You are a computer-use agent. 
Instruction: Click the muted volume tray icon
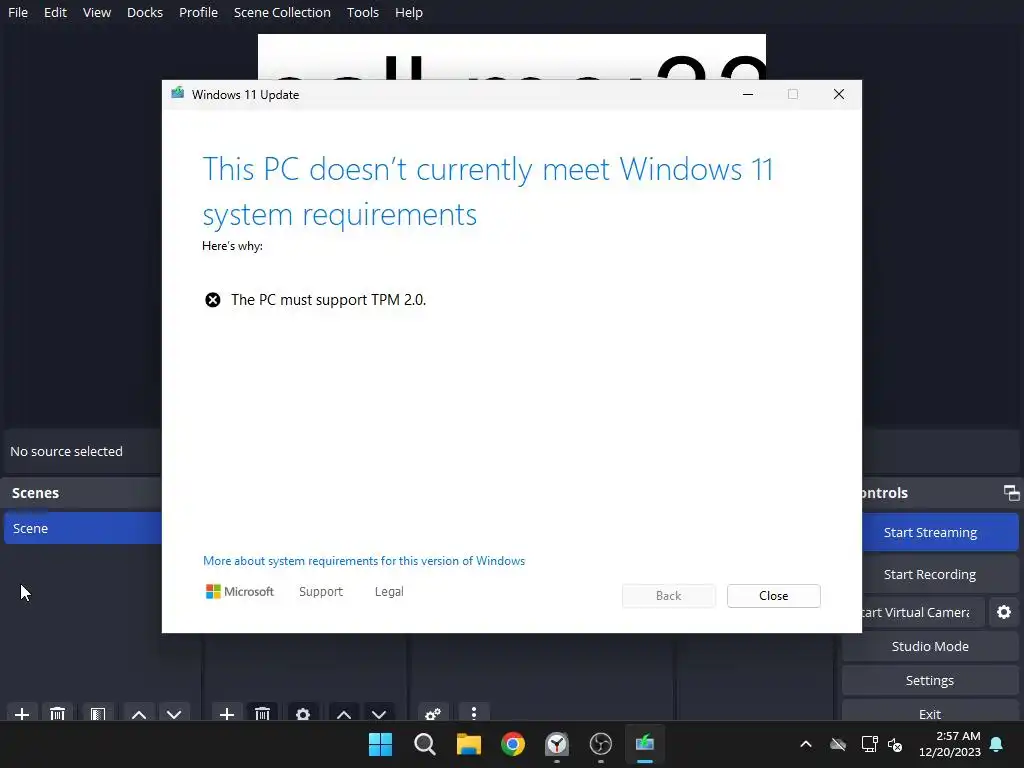[895, 744]
